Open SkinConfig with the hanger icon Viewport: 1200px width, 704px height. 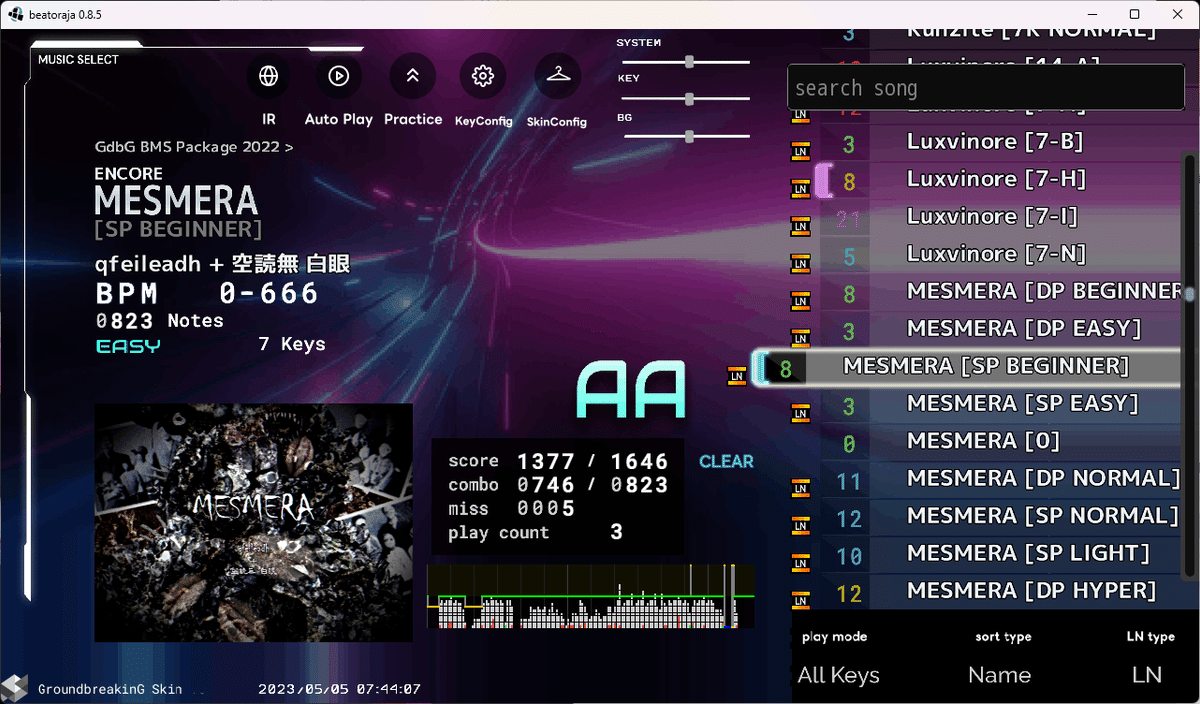pyautogui.click(x=558, y=75)
